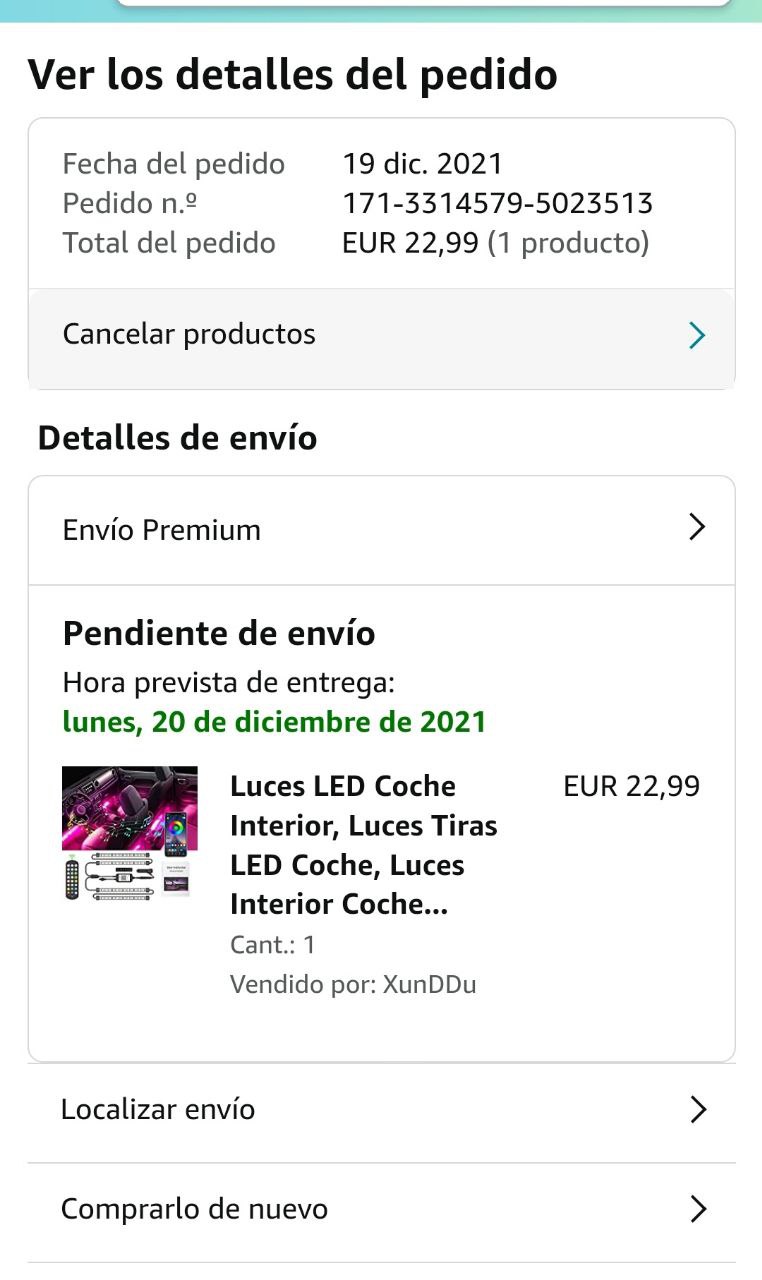Open the Luces LED Coche Interior product title
762x1280 pixels.
click(x=363, y=845)
